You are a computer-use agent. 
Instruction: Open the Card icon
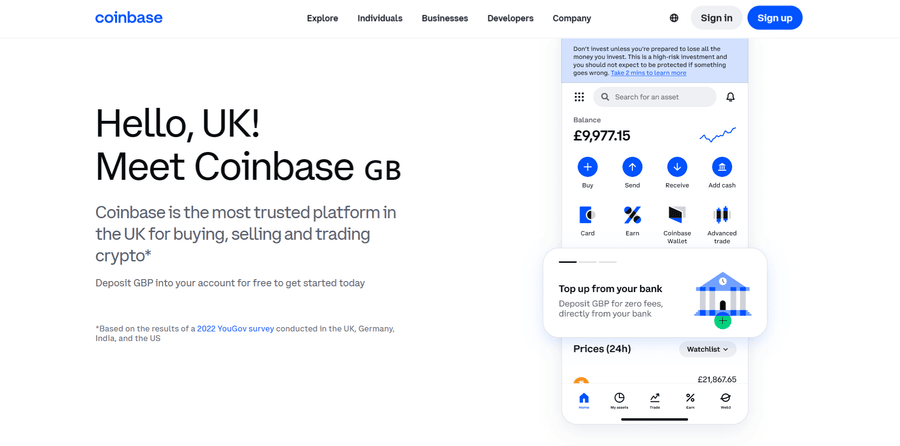587,215
